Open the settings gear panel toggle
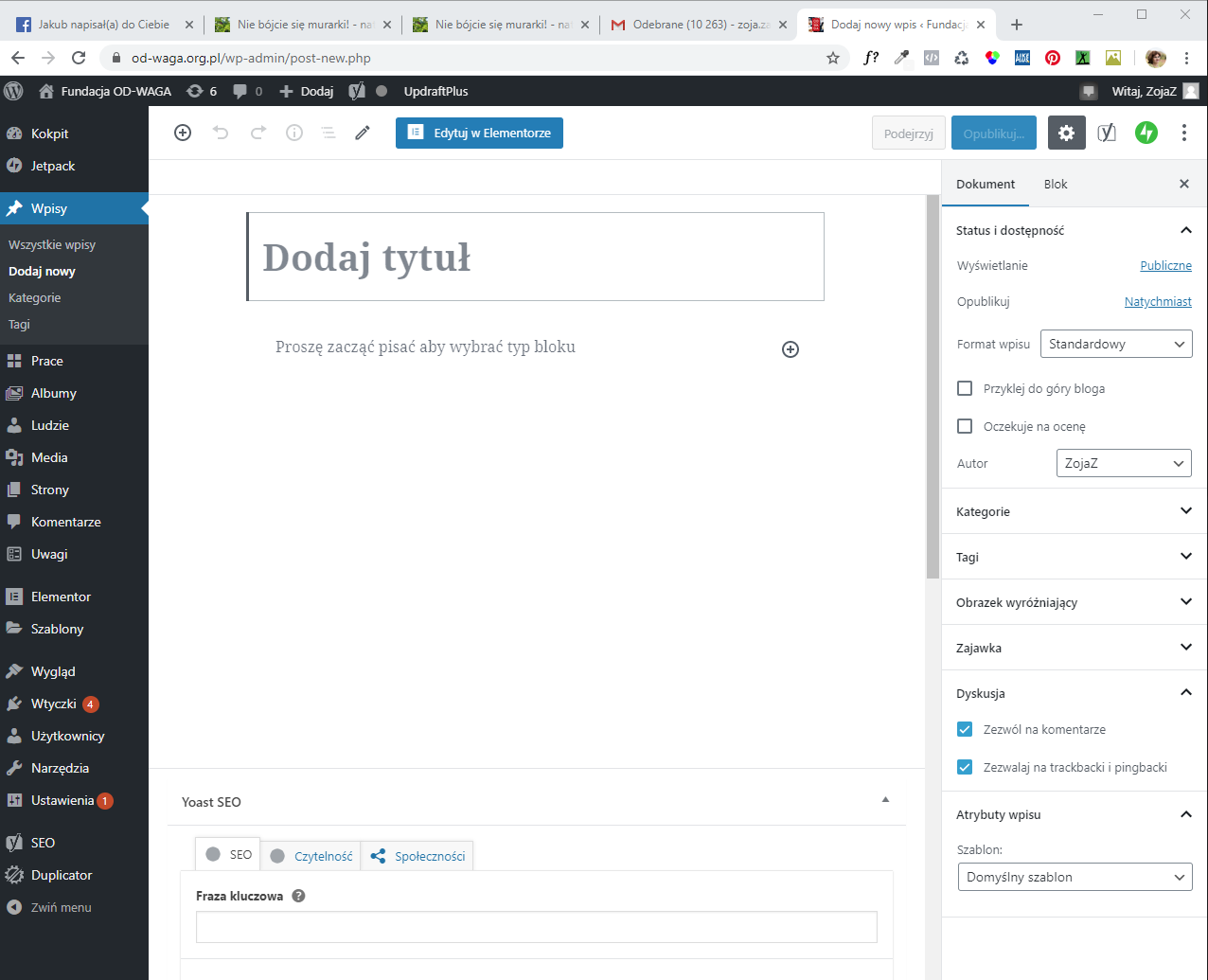This screenshot has width=1208, height=980. pyautogui.click(x=1066, y=134)
